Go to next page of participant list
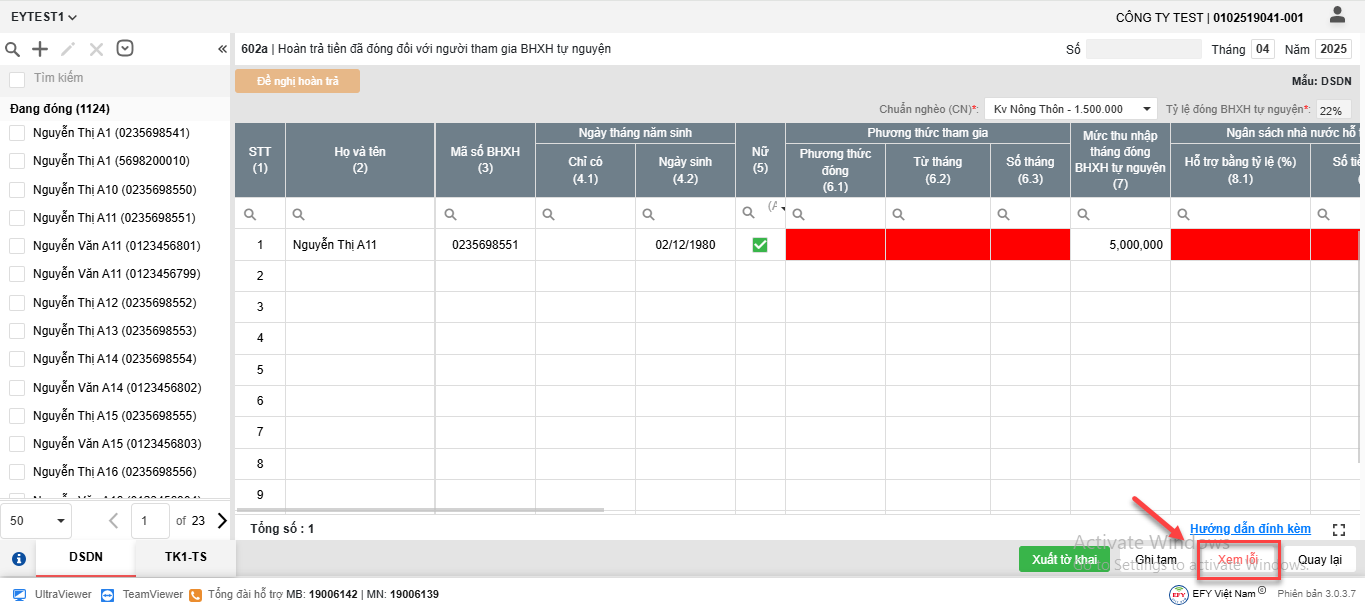1365x608 pixels. 222,520
